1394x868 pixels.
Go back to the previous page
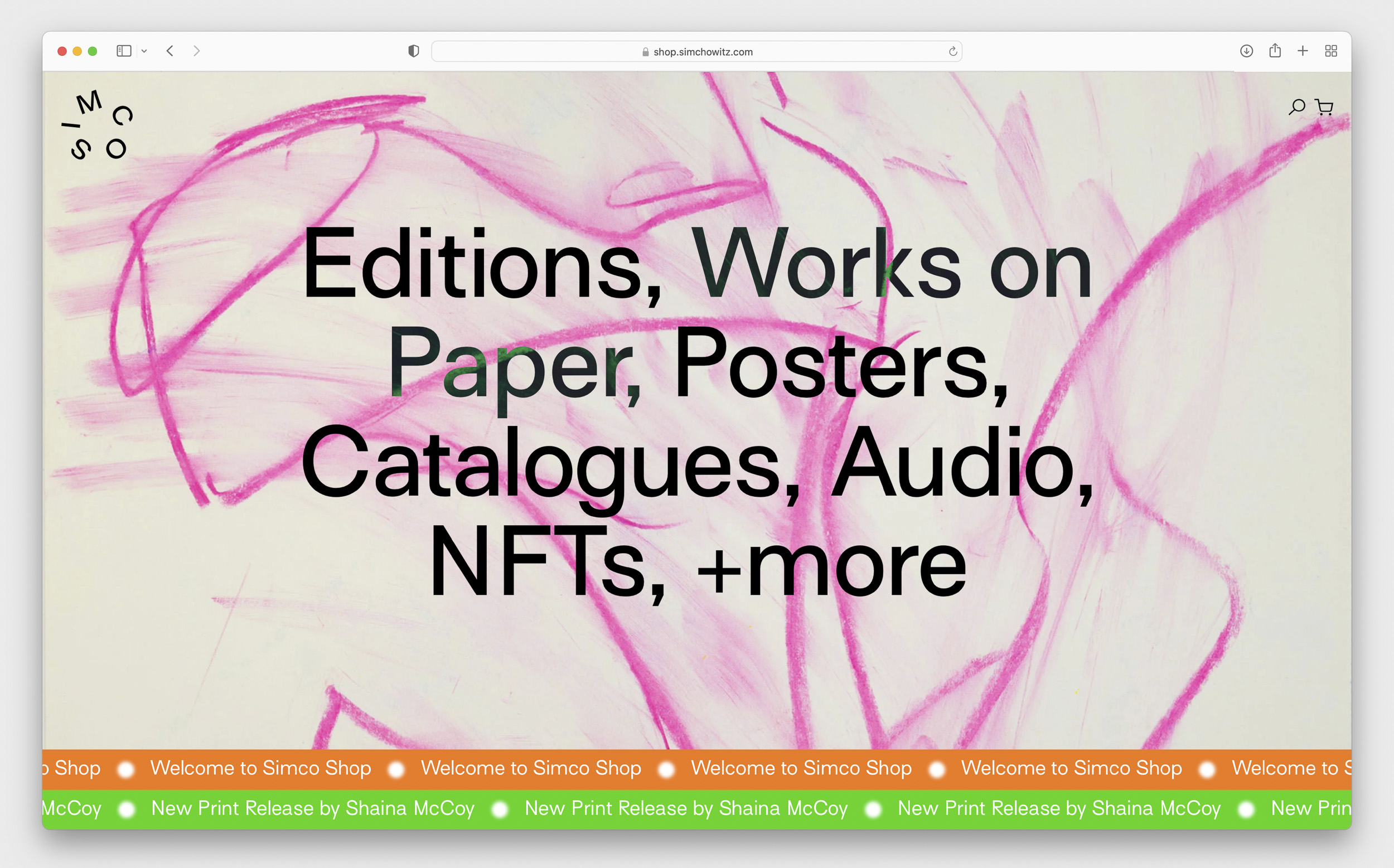170,51
